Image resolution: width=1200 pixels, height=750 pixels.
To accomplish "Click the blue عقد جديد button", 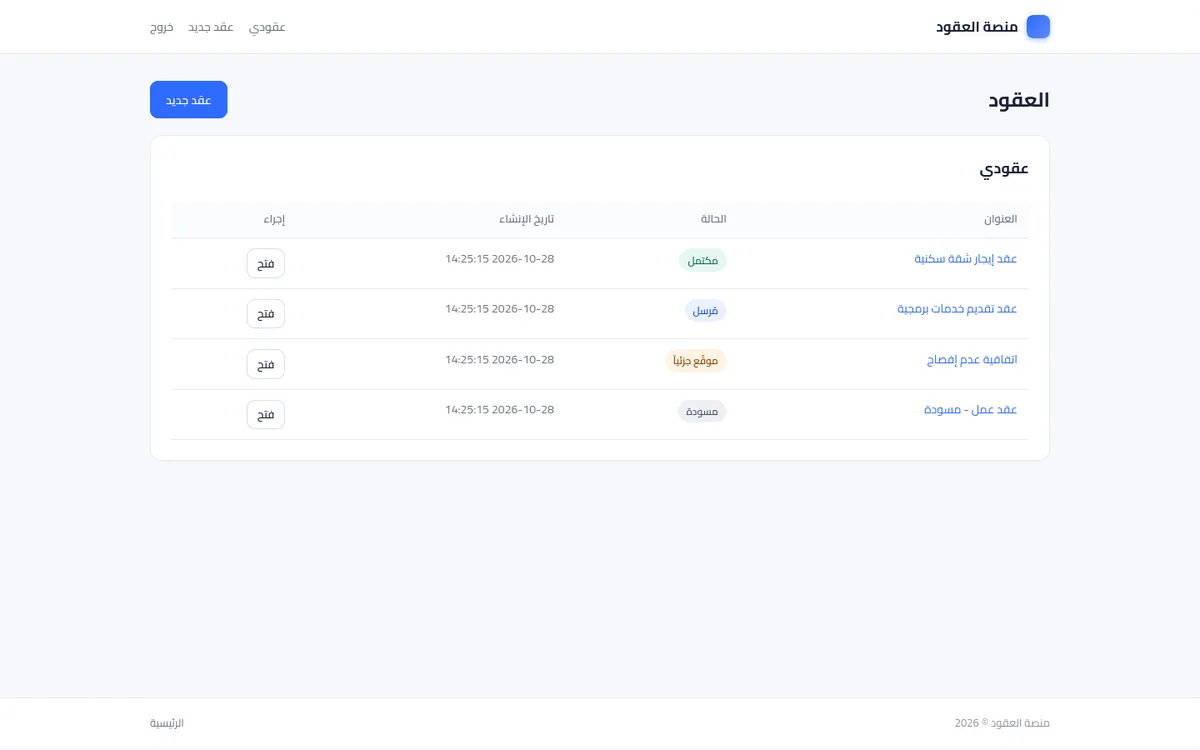I will 189,100.
